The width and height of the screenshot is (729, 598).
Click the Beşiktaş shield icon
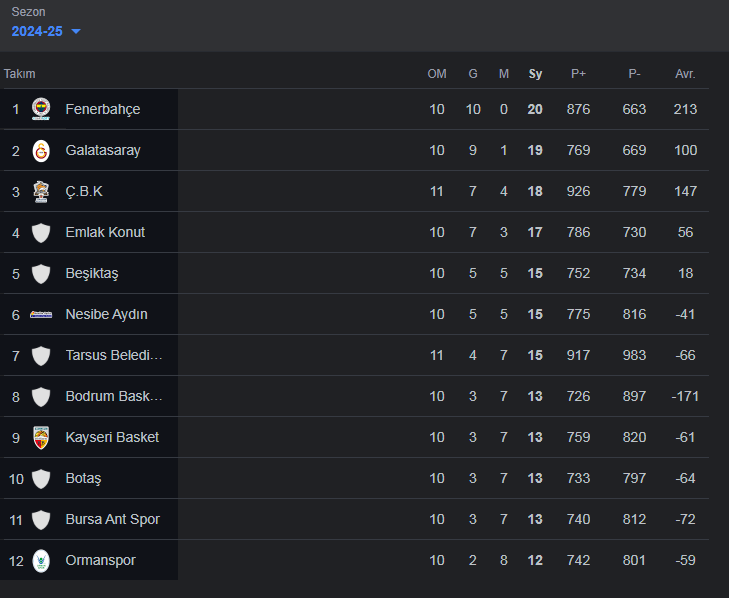(41, 273)
